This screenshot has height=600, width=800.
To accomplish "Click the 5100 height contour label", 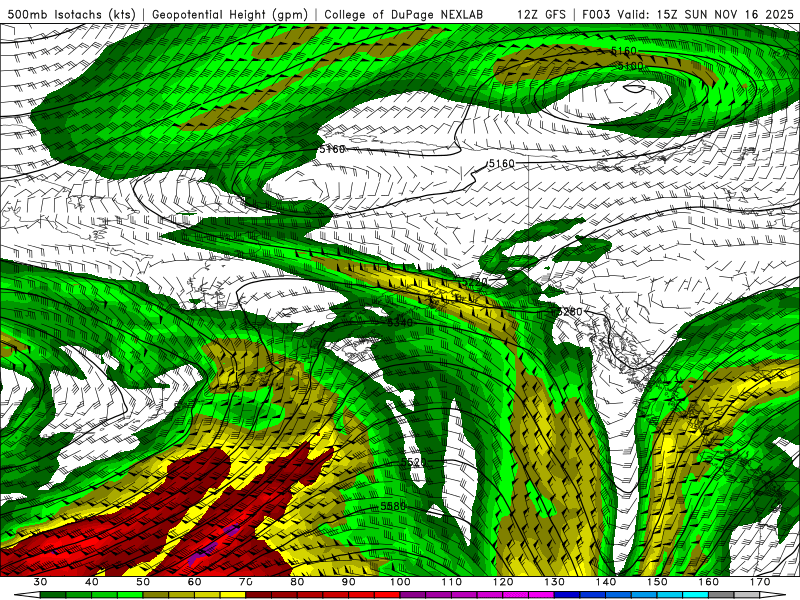I will click(x=630, y=66).
